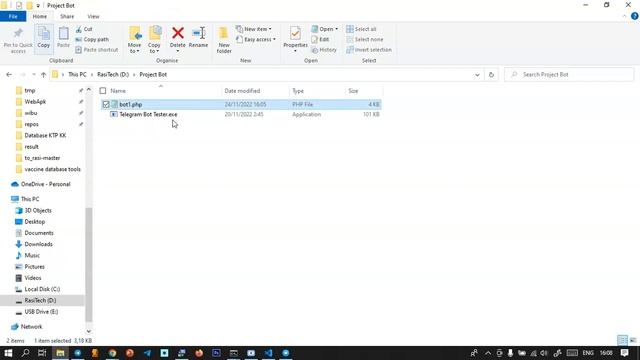Screen dimensions: 640x360
Task: Switch to the View ribbon tab
Action: (x=93, y=16)
